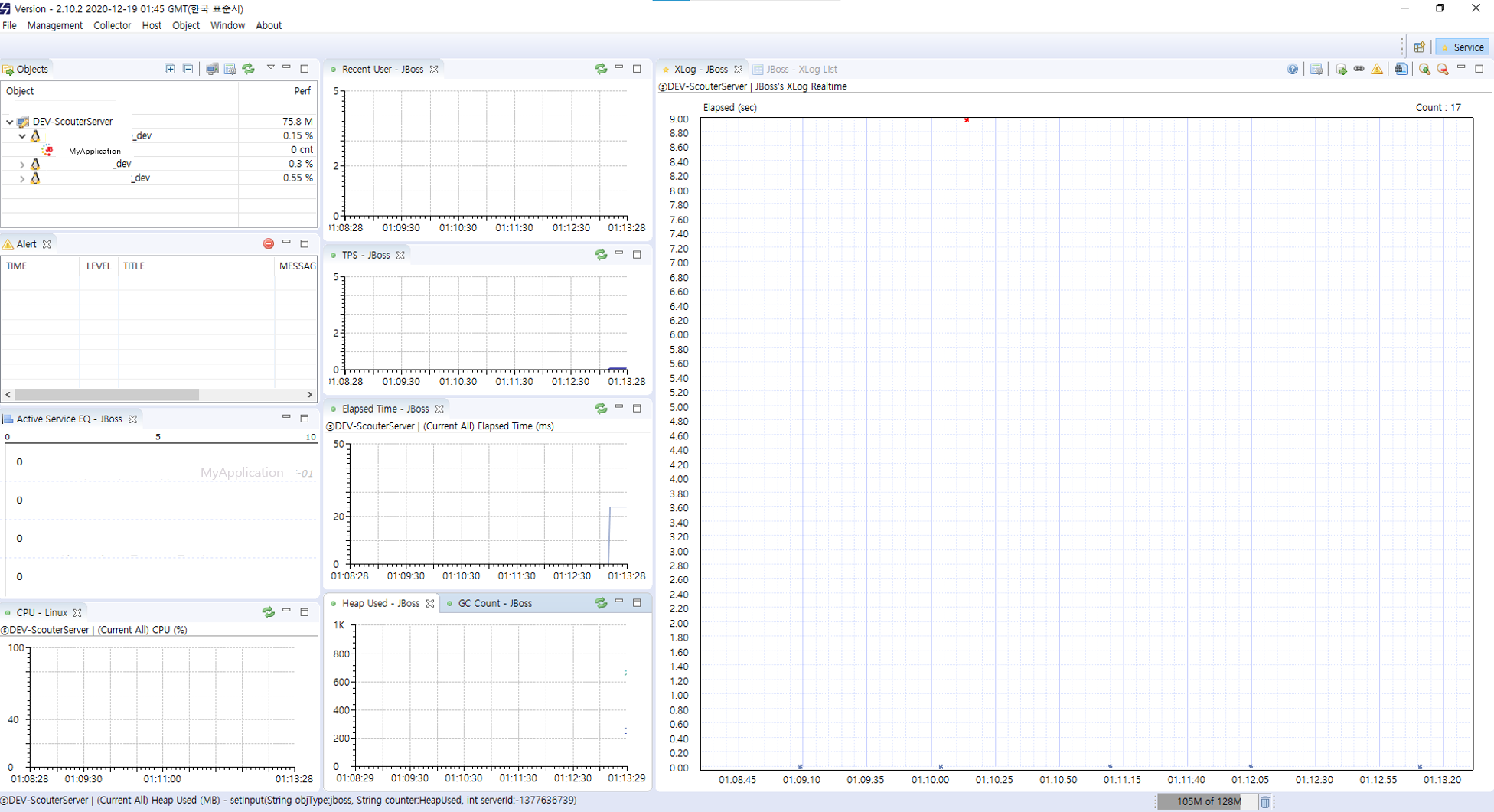1494x812 pixels.
Task: Run garbage collector trash icon
Action: coord(1265,801)
